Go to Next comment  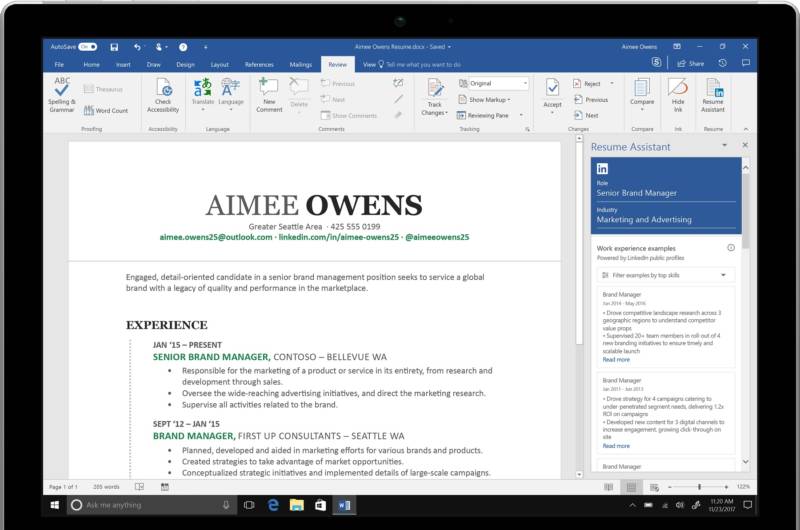pyautogui.click(x=333, y=99)
